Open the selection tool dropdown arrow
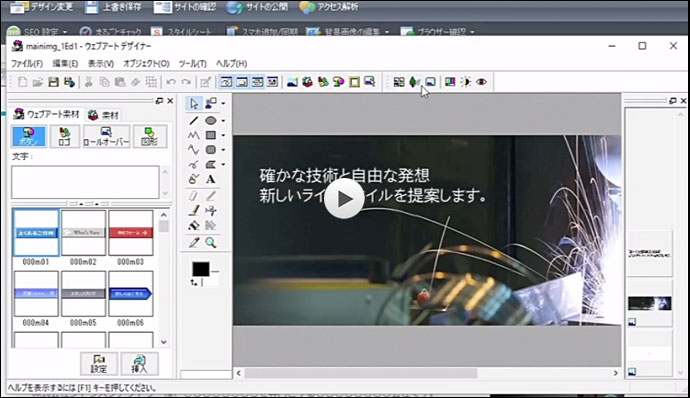 tap(223, 103)
